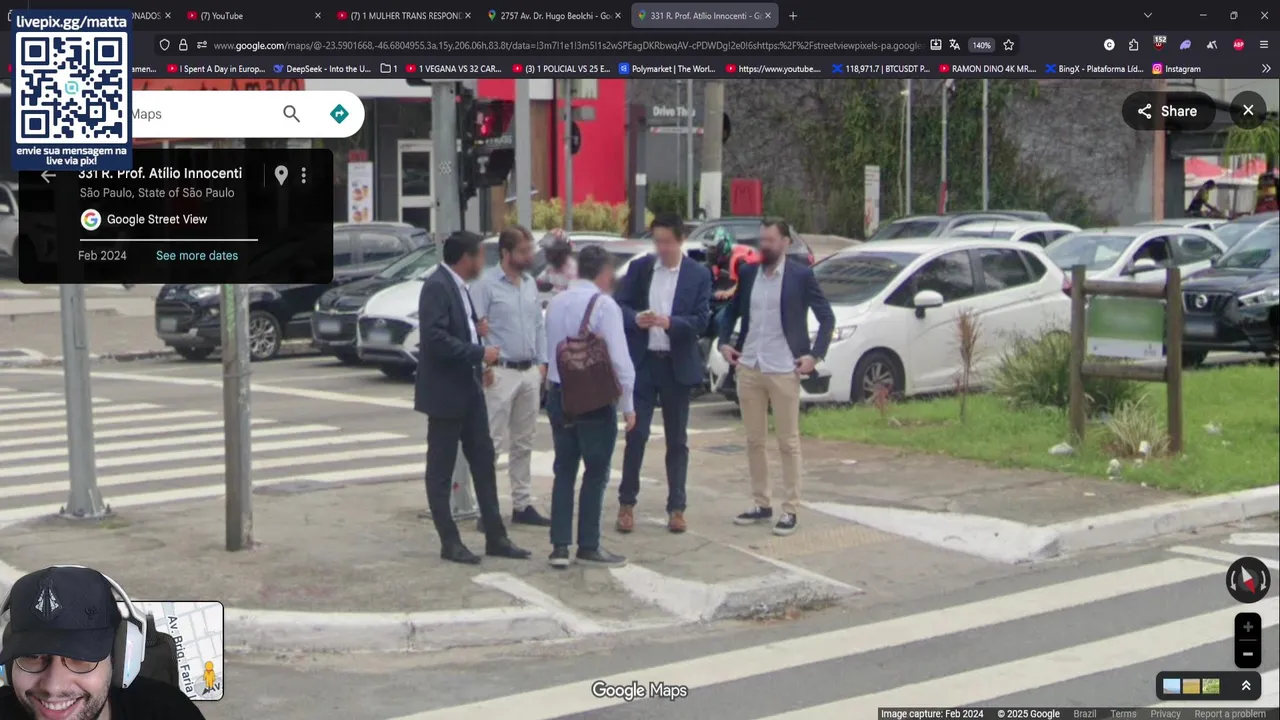Click the translate page icon
1280x720 pixels.
(x=955, y=45)
